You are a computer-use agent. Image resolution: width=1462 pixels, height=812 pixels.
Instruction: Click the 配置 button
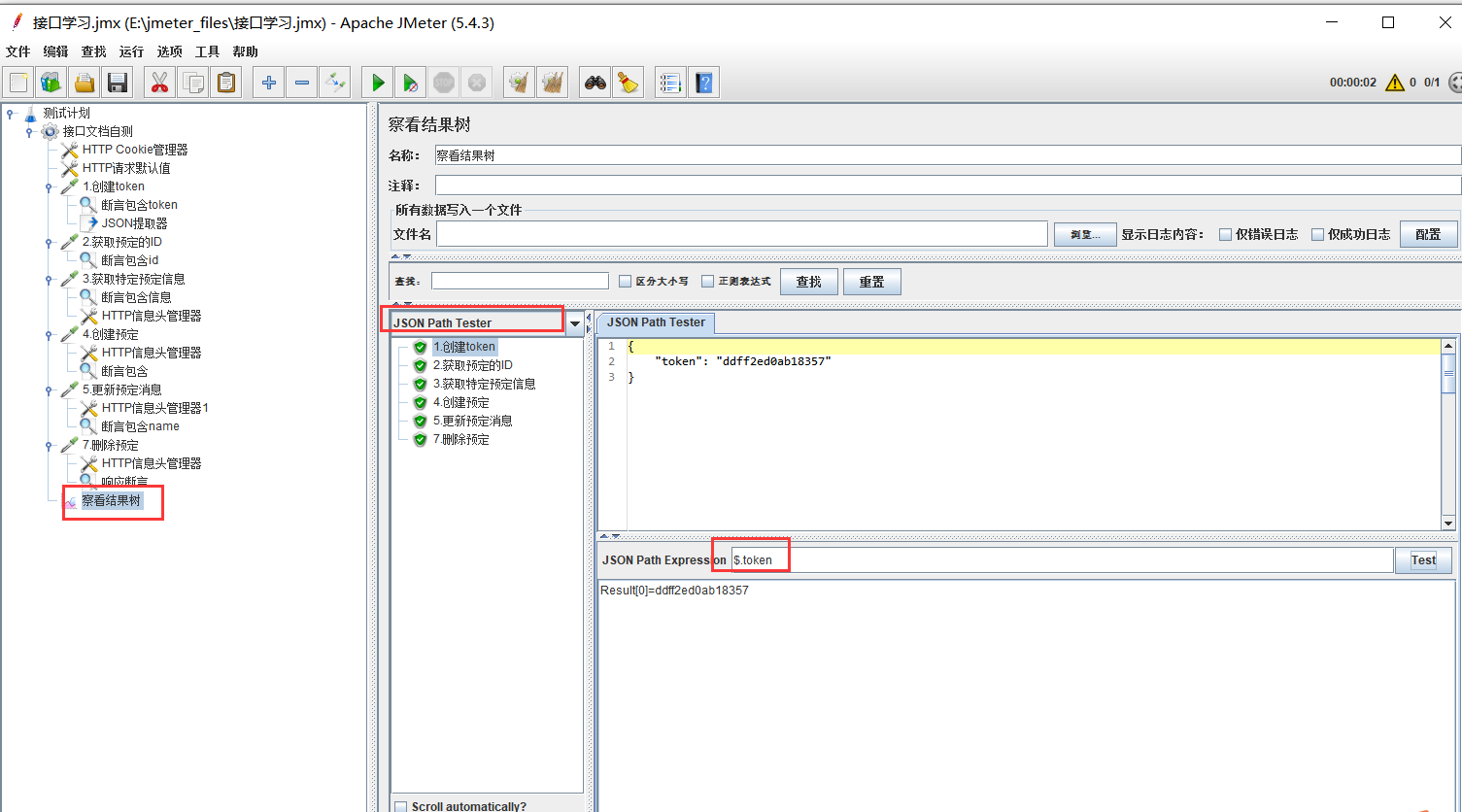click(1428, 234)
